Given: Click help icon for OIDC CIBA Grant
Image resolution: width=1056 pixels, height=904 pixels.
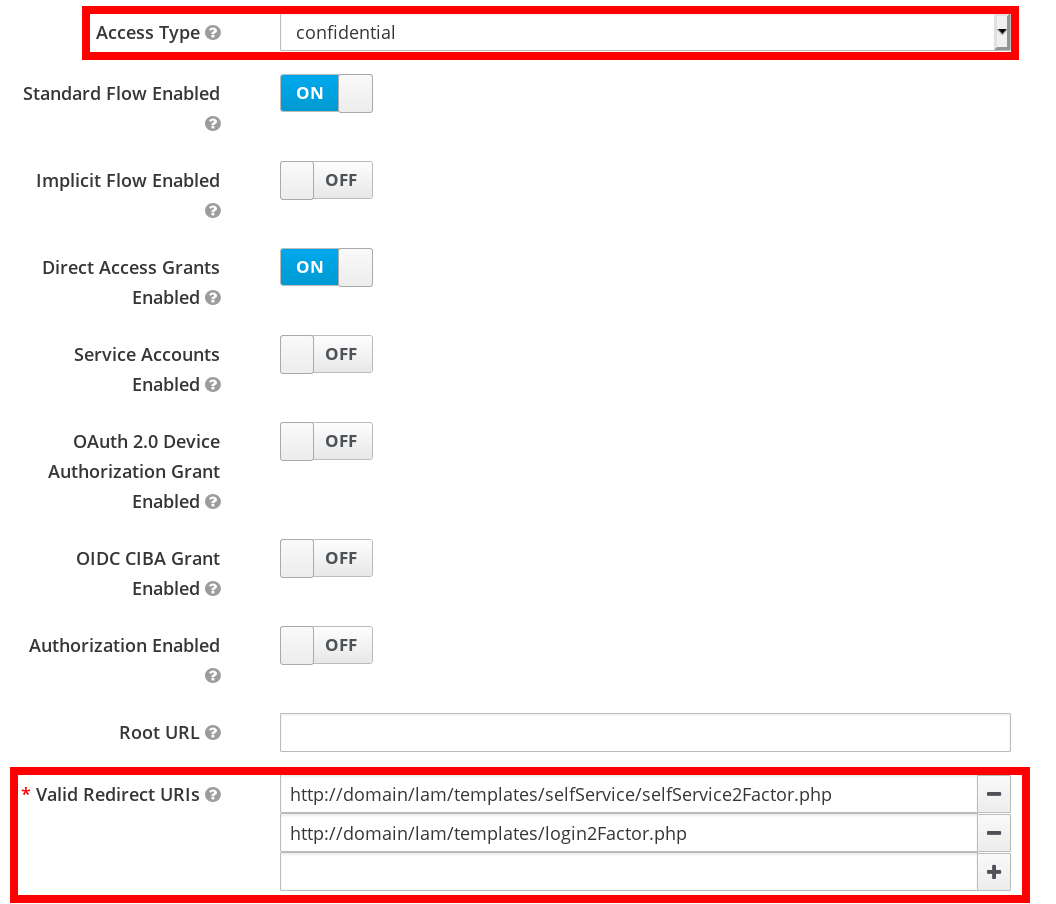Looking at the screenshot, I should pyautogui.click(x=212, y=589).
